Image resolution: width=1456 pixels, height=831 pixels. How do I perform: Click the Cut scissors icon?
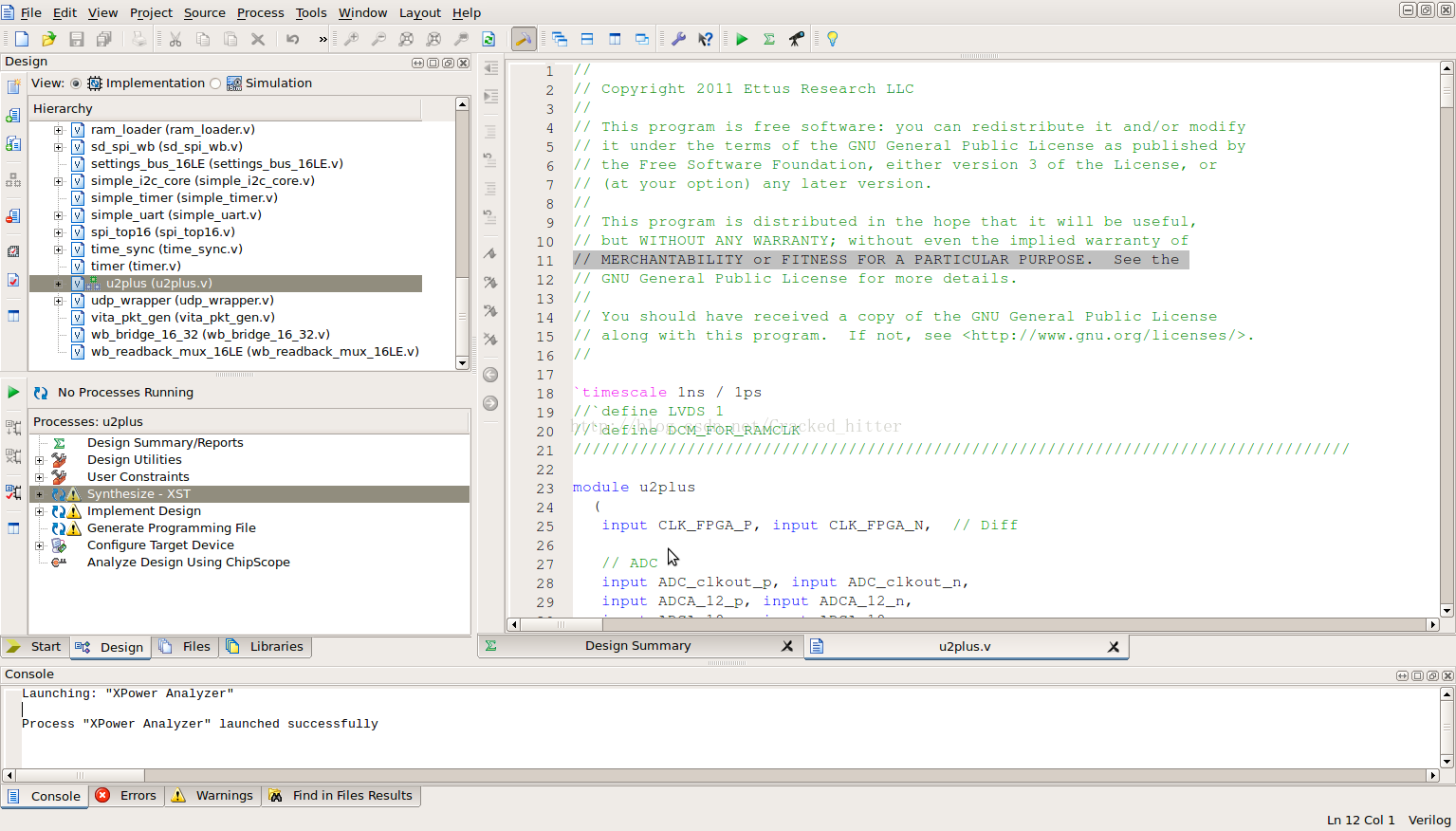click(x=175, y=39)
